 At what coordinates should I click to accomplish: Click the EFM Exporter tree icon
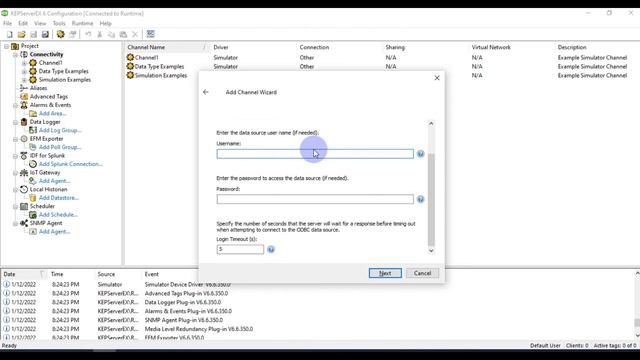(x=24, y=139)
